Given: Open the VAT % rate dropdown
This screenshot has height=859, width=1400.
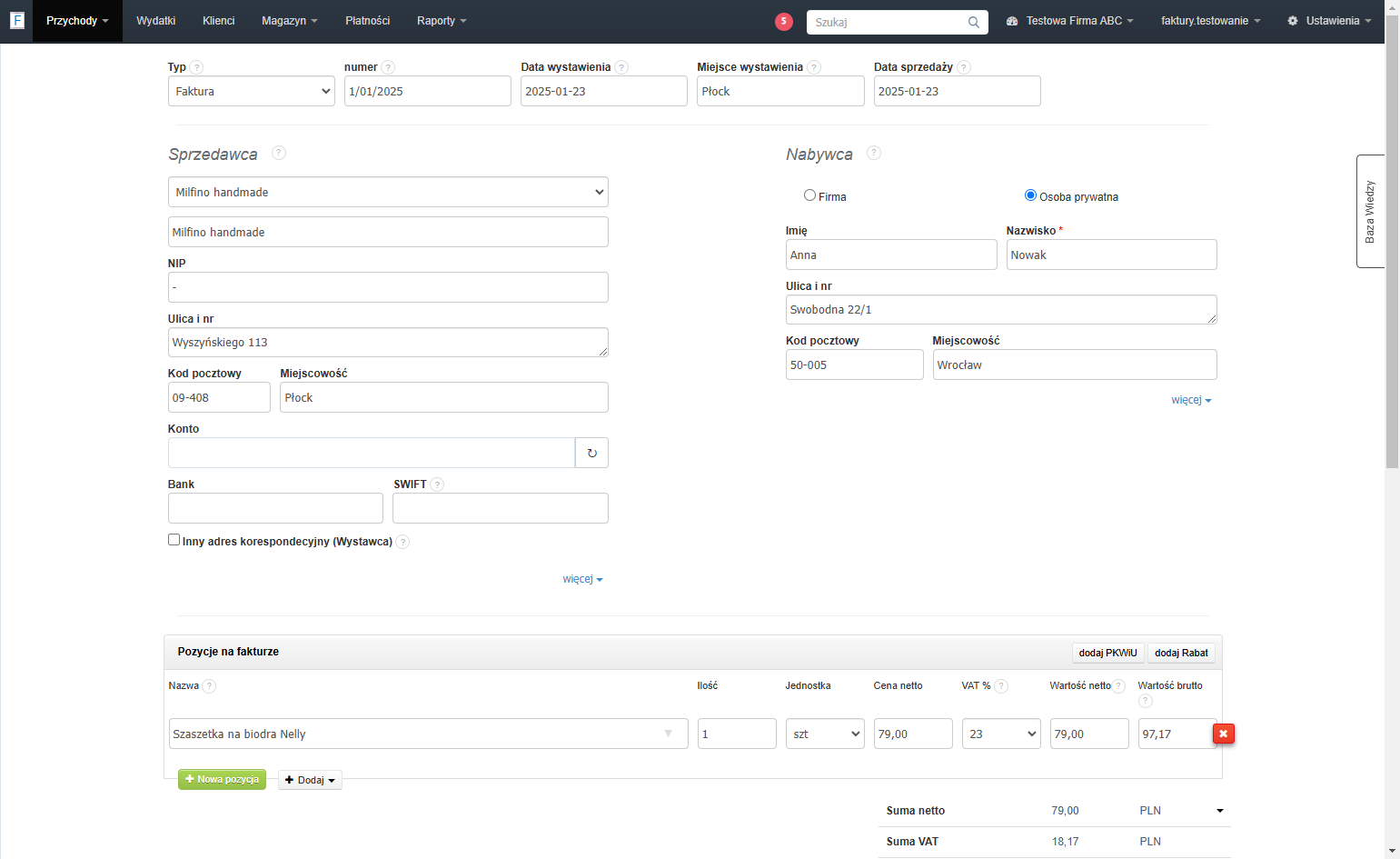Looking at the screenshot, I should 1001,734.
